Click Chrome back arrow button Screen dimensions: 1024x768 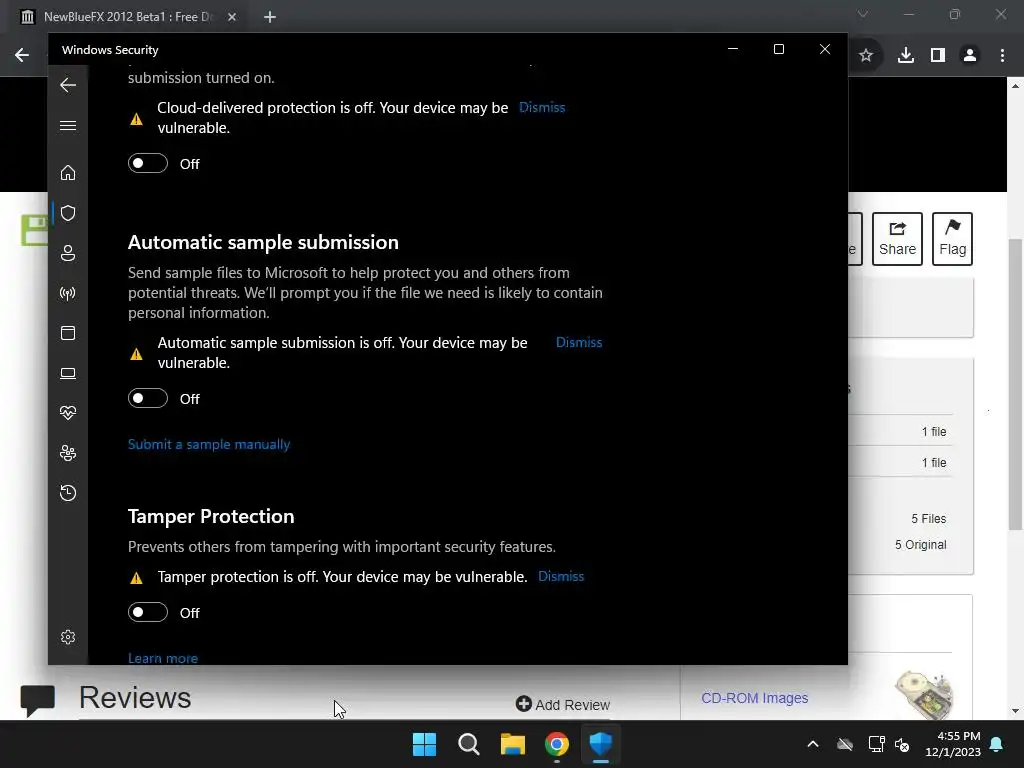tap(22, 55)
